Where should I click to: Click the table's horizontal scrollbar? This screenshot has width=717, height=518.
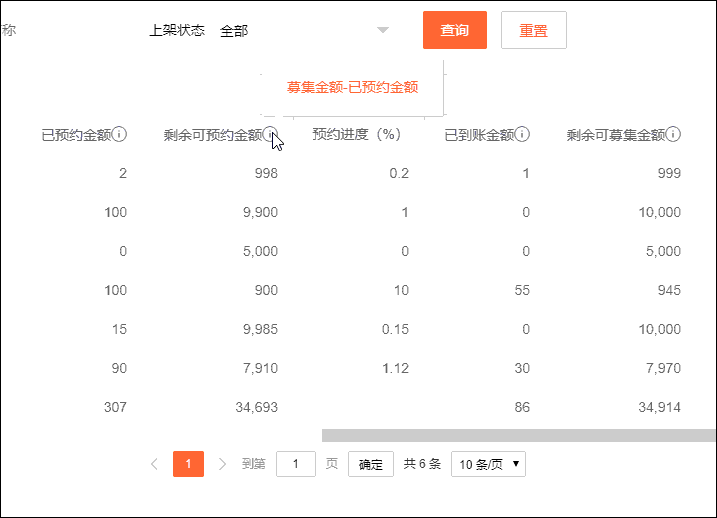518,435
